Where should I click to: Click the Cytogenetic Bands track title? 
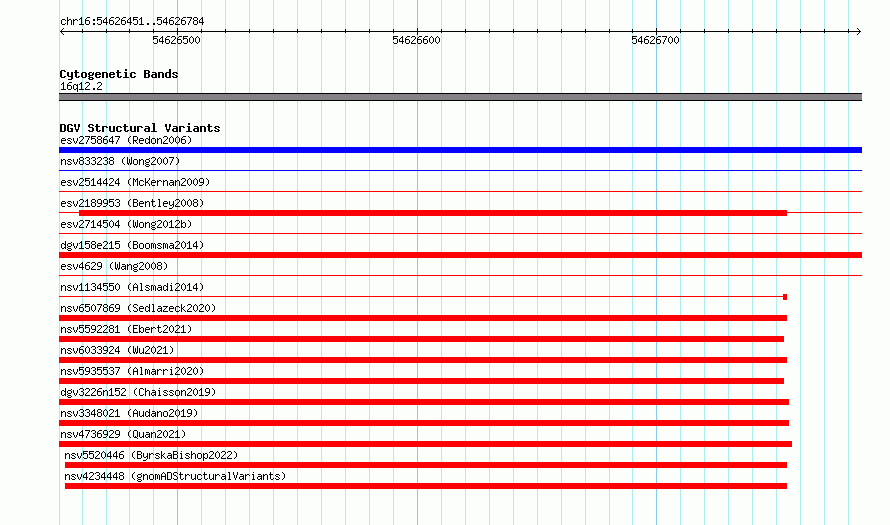click(119, 74)
